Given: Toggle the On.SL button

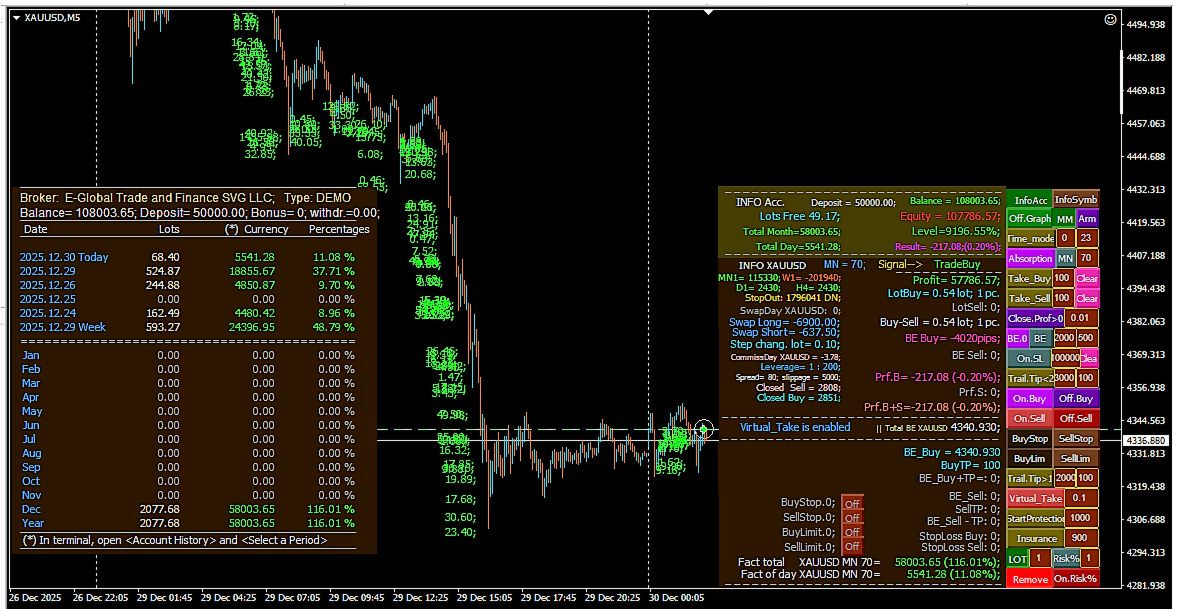Looking at the screenshot, I should tap(1029, 358).
